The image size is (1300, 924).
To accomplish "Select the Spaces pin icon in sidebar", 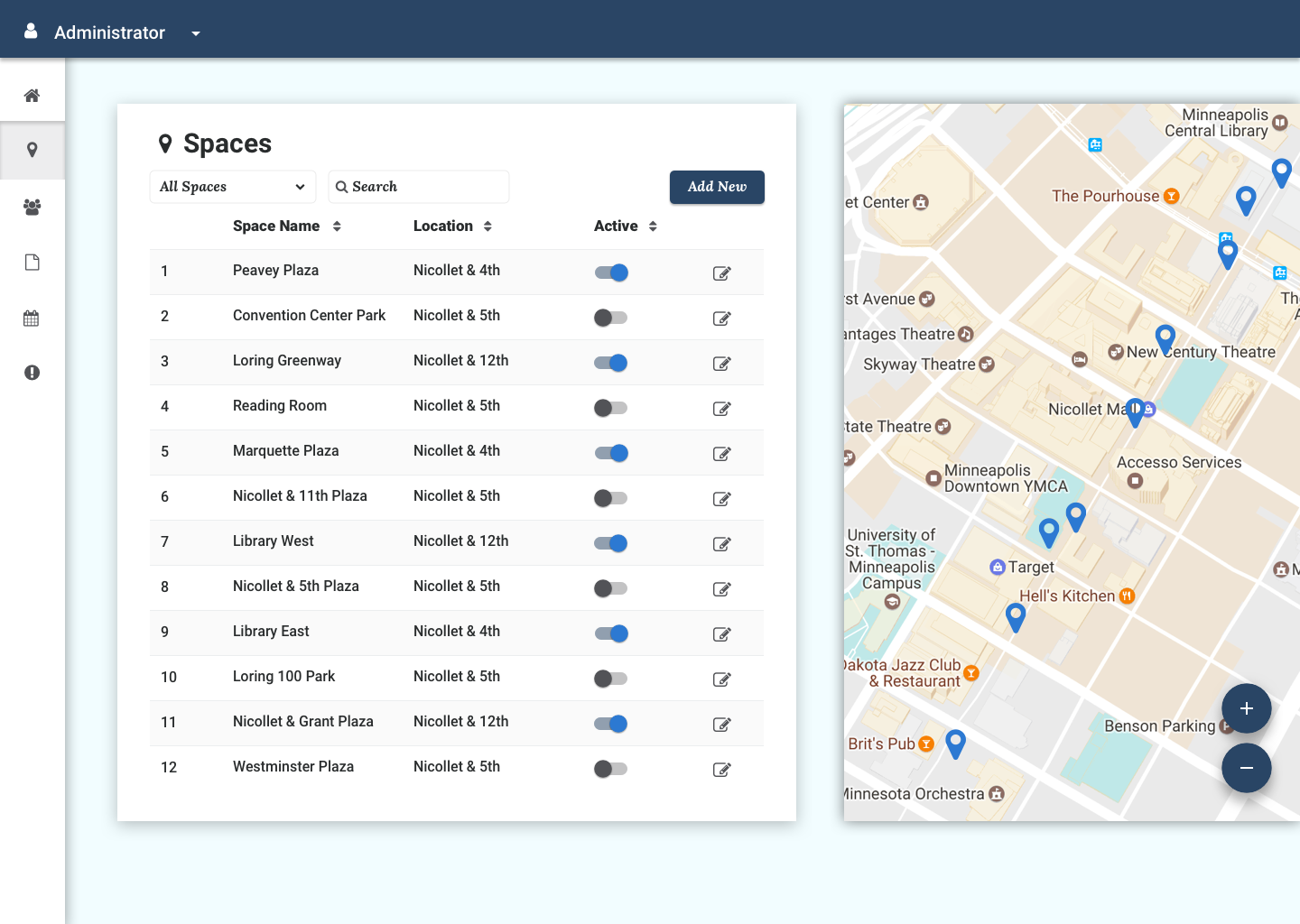I will [x=32, y=150].
